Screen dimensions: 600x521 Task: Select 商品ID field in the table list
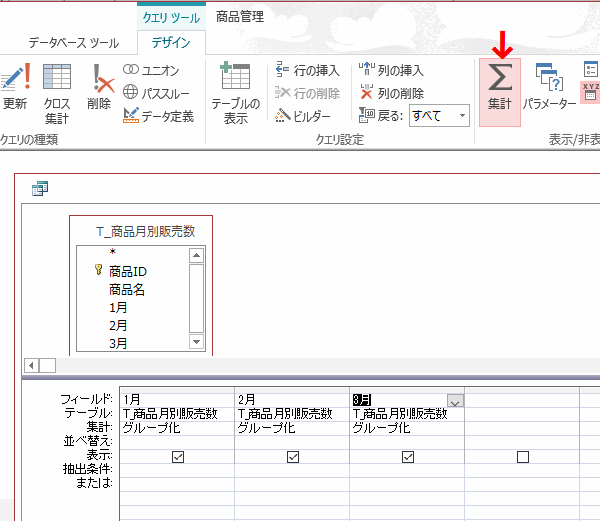pos(128,272)
